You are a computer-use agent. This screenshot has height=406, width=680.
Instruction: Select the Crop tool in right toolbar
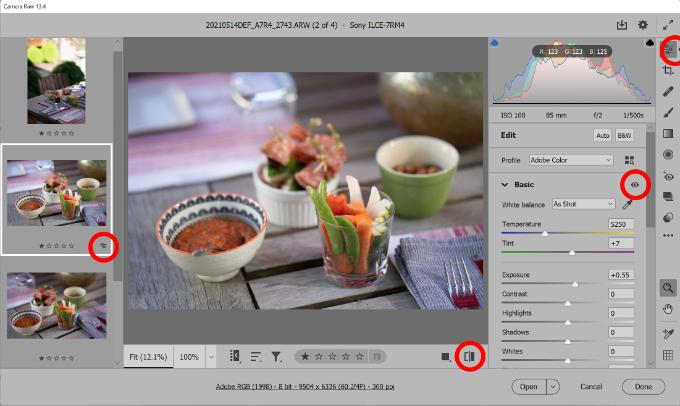tap(668, 70)
